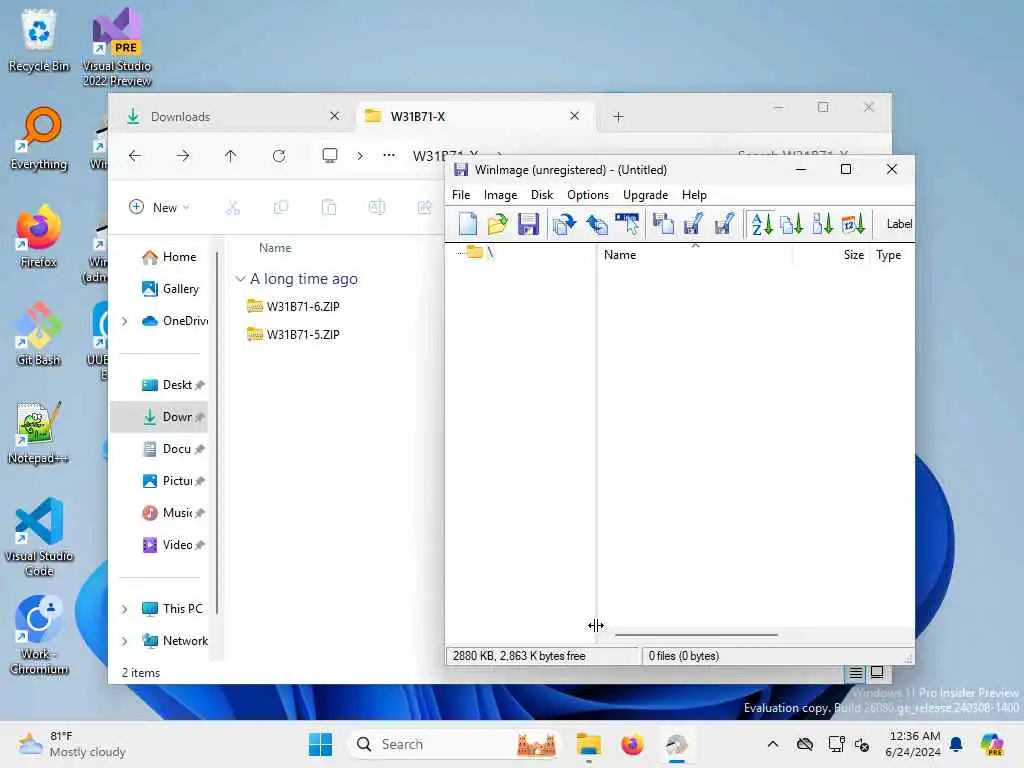Open the Help menu in WinImage

(694, 195)
